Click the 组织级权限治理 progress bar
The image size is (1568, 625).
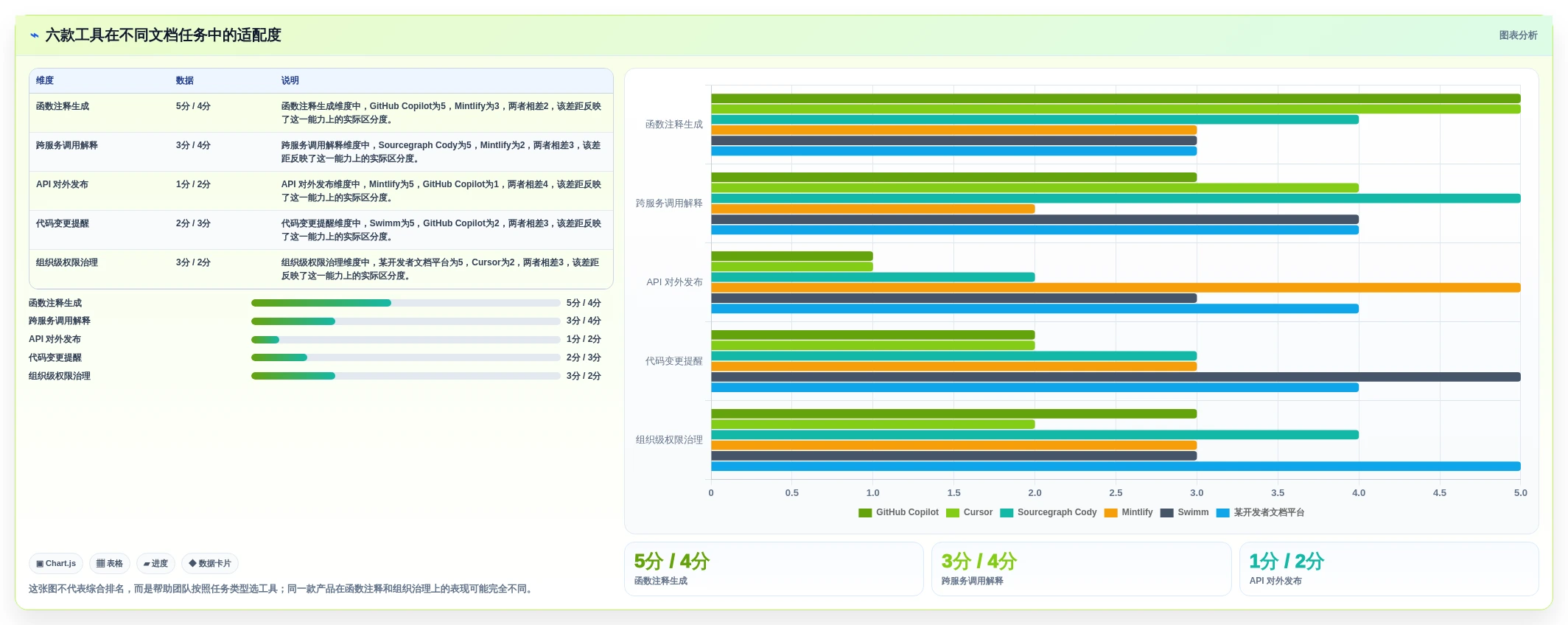(406, 376)
